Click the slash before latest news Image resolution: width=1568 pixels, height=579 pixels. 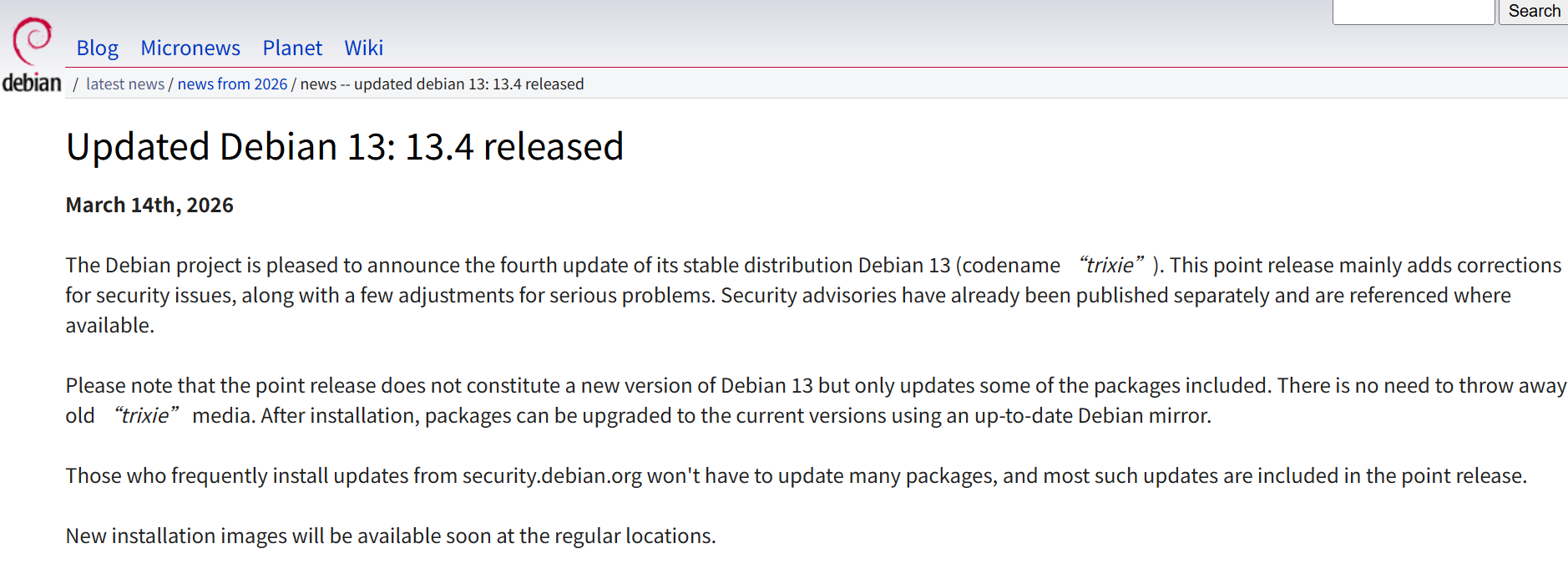click(76, 84)
